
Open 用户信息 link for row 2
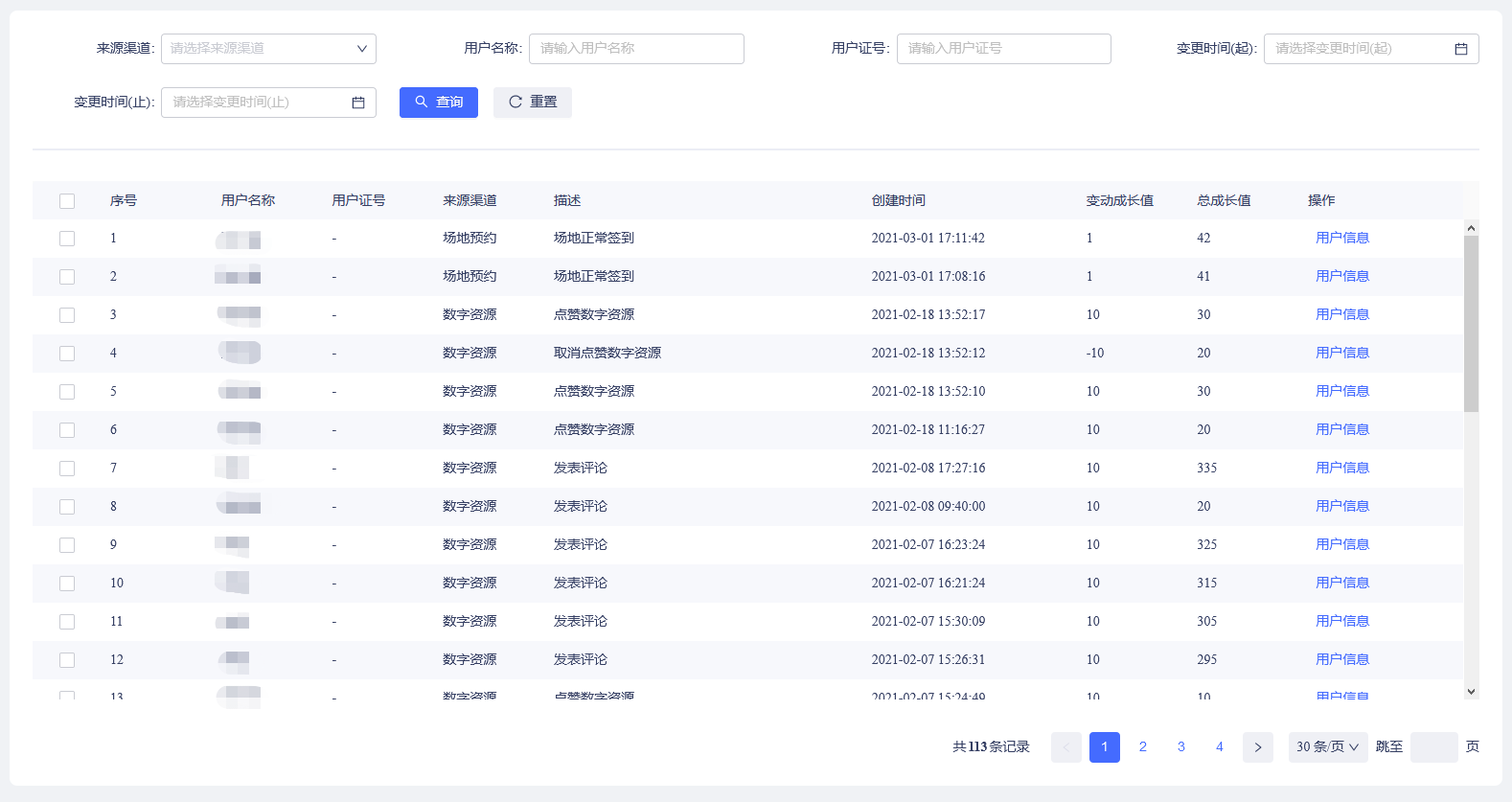pyautogui.click(x=1342, y=277)
